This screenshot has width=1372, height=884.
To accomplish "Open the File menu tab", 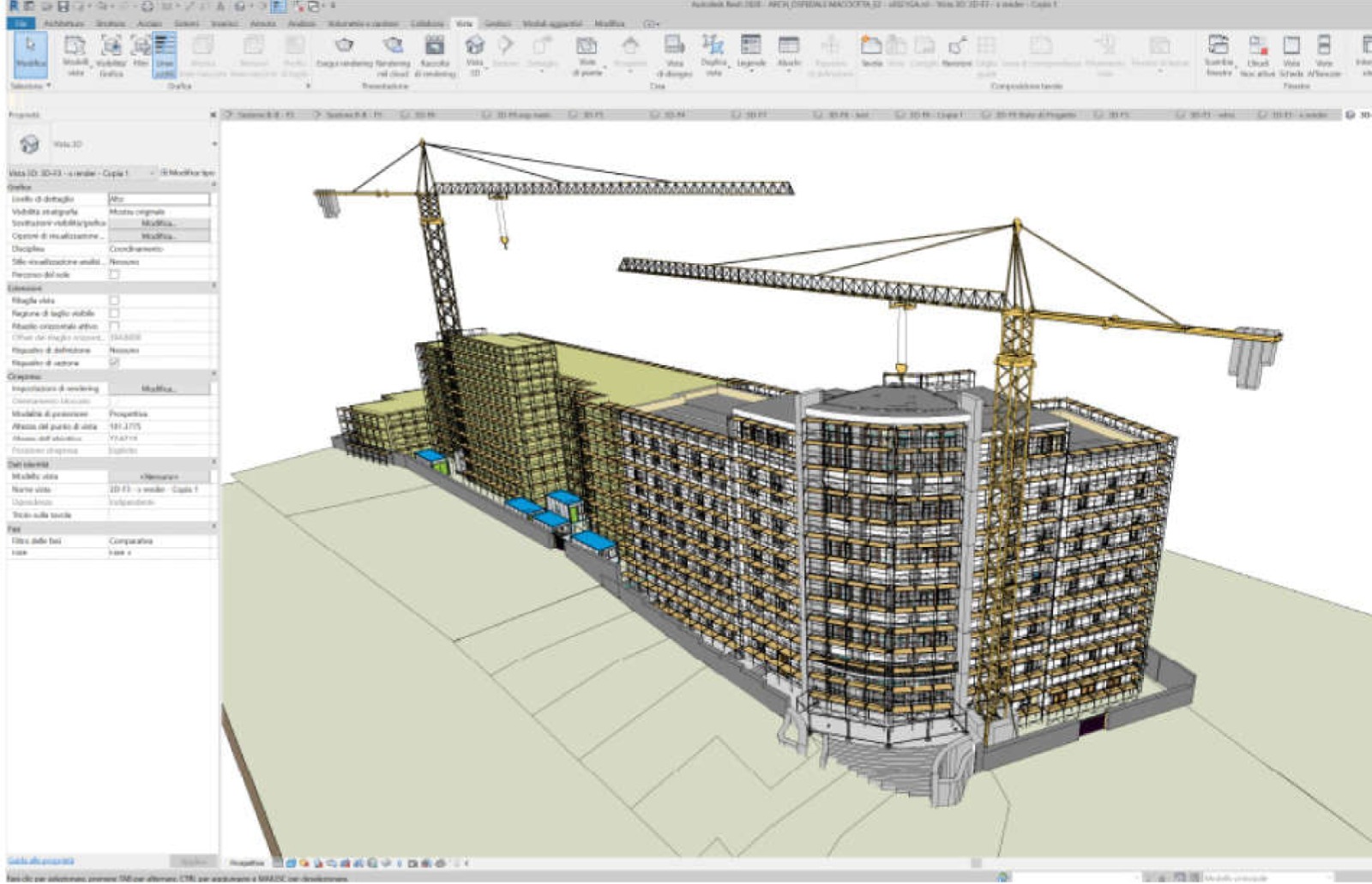I will coord(21,23).
